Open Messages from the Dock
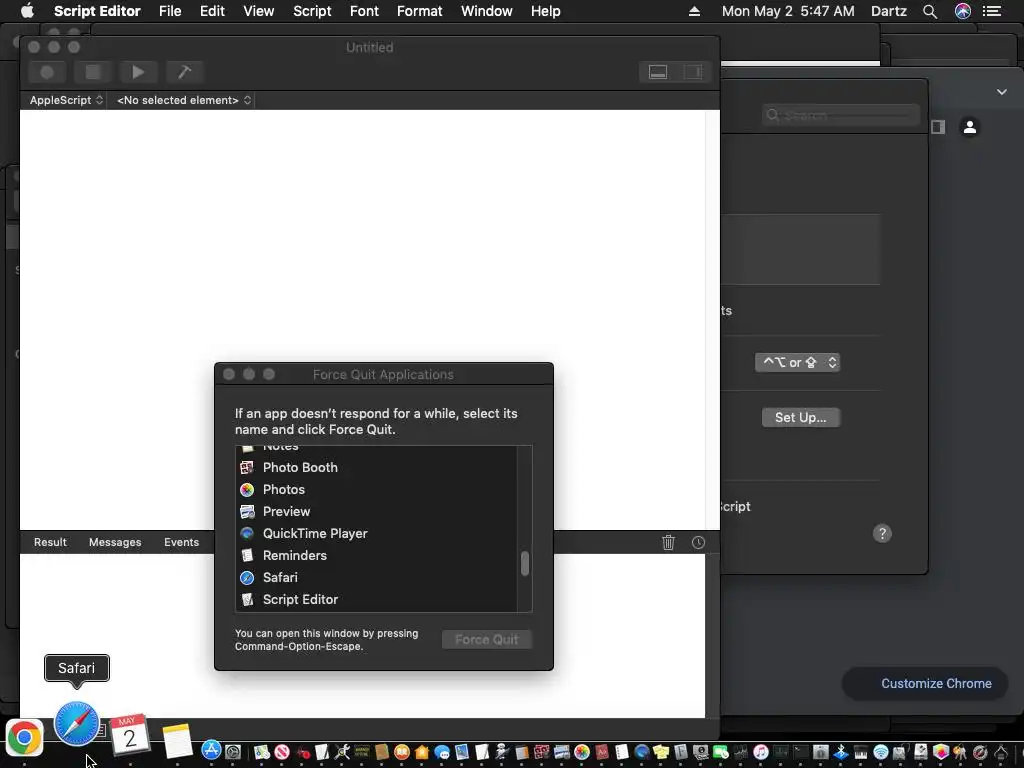 tap(441, 752)
